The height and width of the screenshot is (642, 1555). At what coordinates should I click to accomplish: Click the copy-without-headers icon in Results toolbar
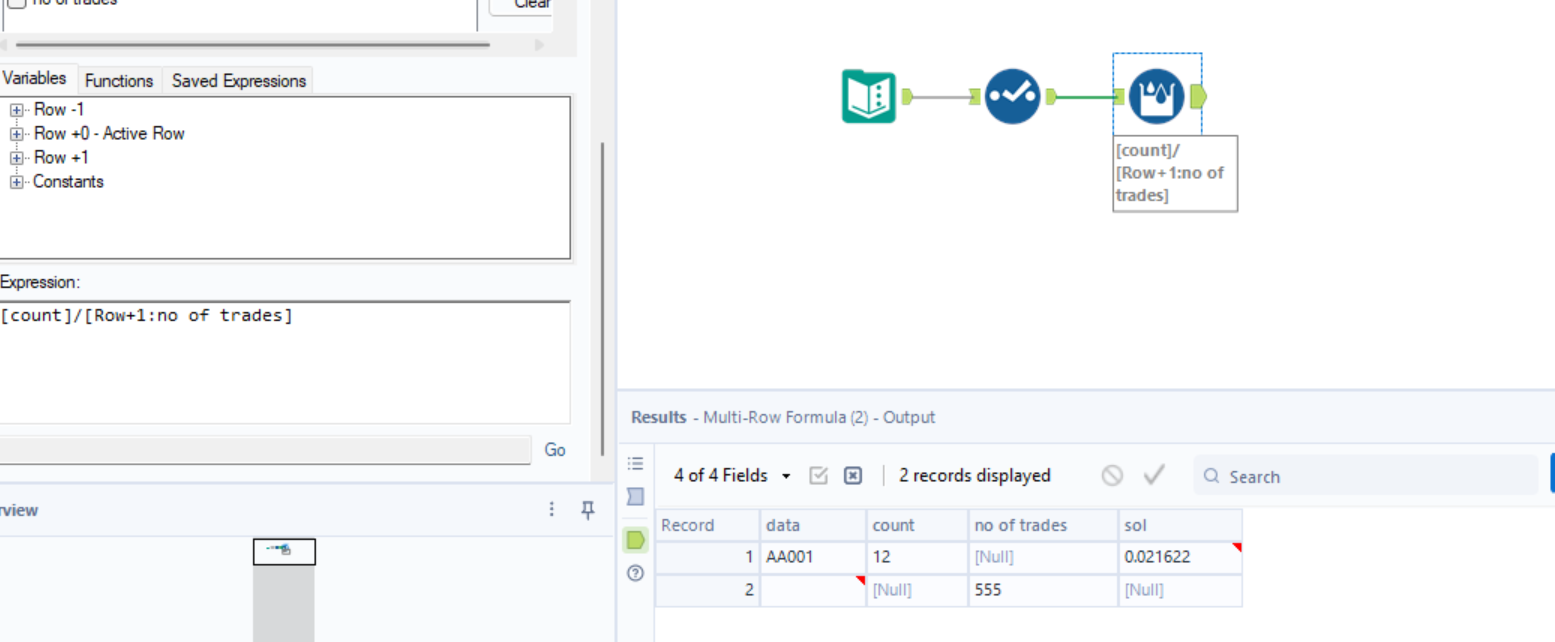852,475
